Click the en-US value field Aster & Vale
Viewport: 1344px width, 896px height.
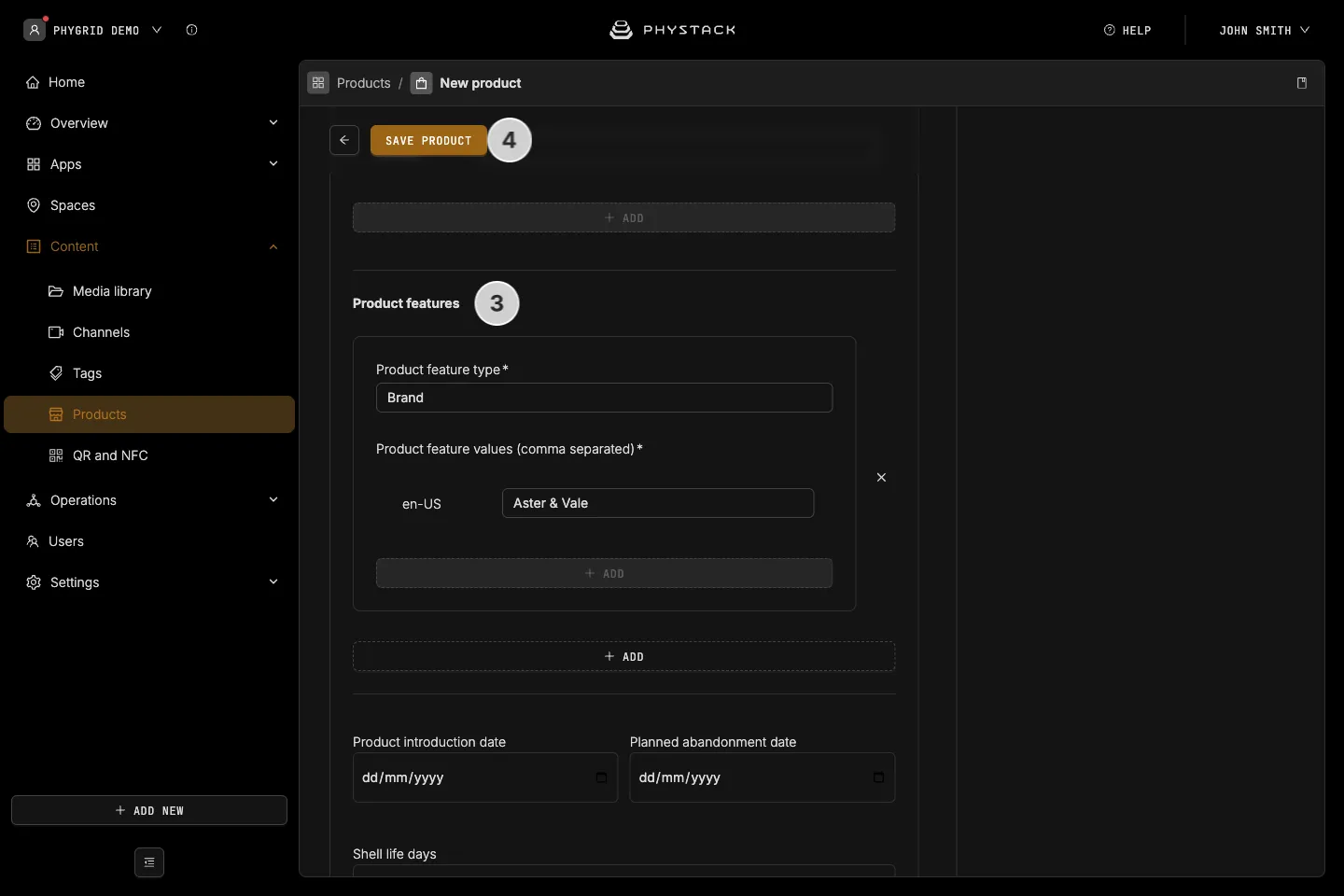pyautogui.click(x=658, y=503)
